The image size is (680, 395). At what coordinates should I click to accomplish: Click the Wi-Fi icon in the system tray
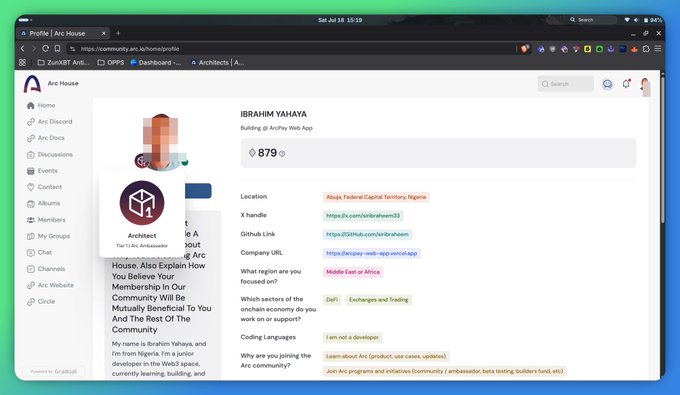[627, 20]
